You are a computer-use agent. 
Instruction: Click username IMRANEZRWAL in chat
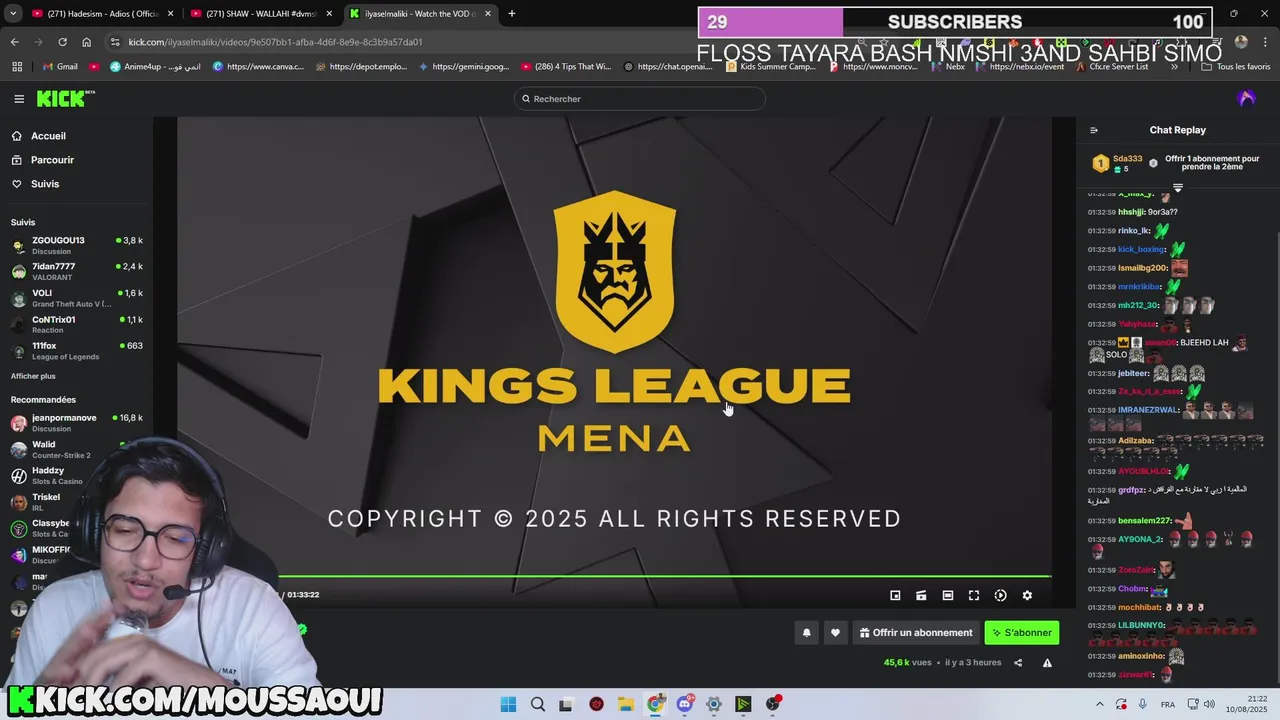[x=1149, y=410]
